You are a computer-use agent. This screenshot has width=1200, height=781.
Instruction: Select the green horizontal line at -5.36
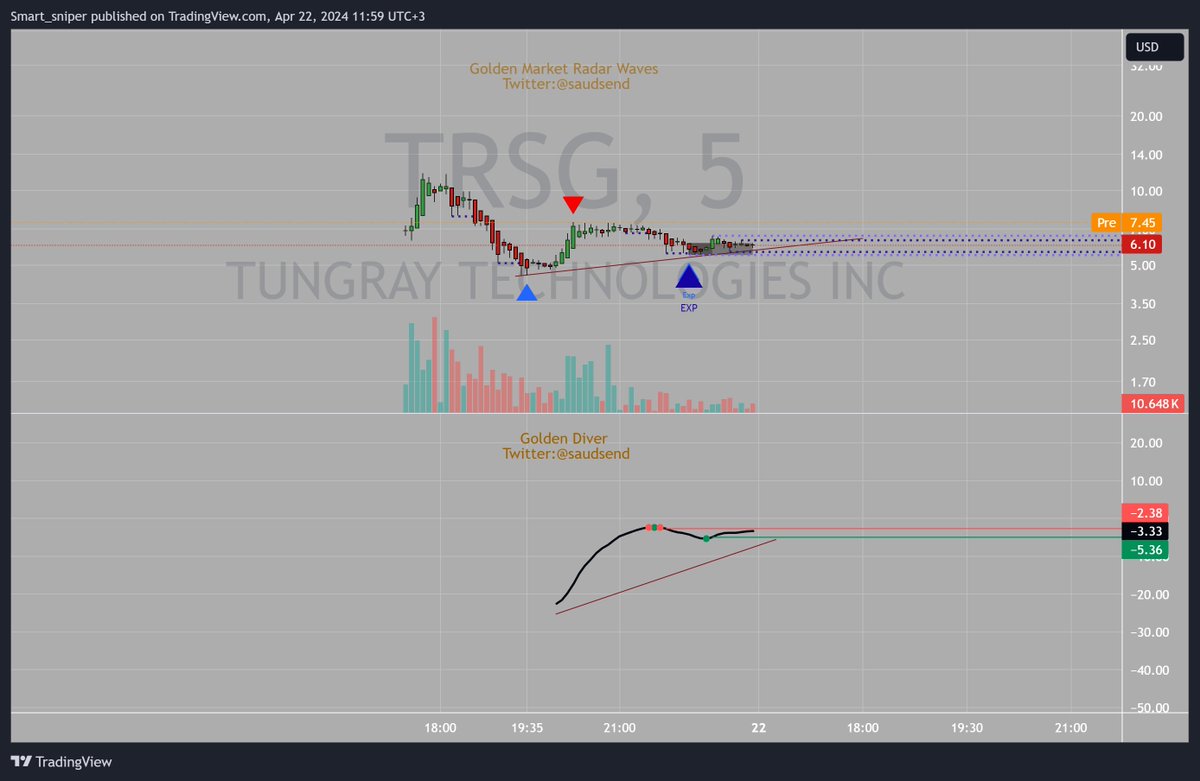(x=913, y=537)
